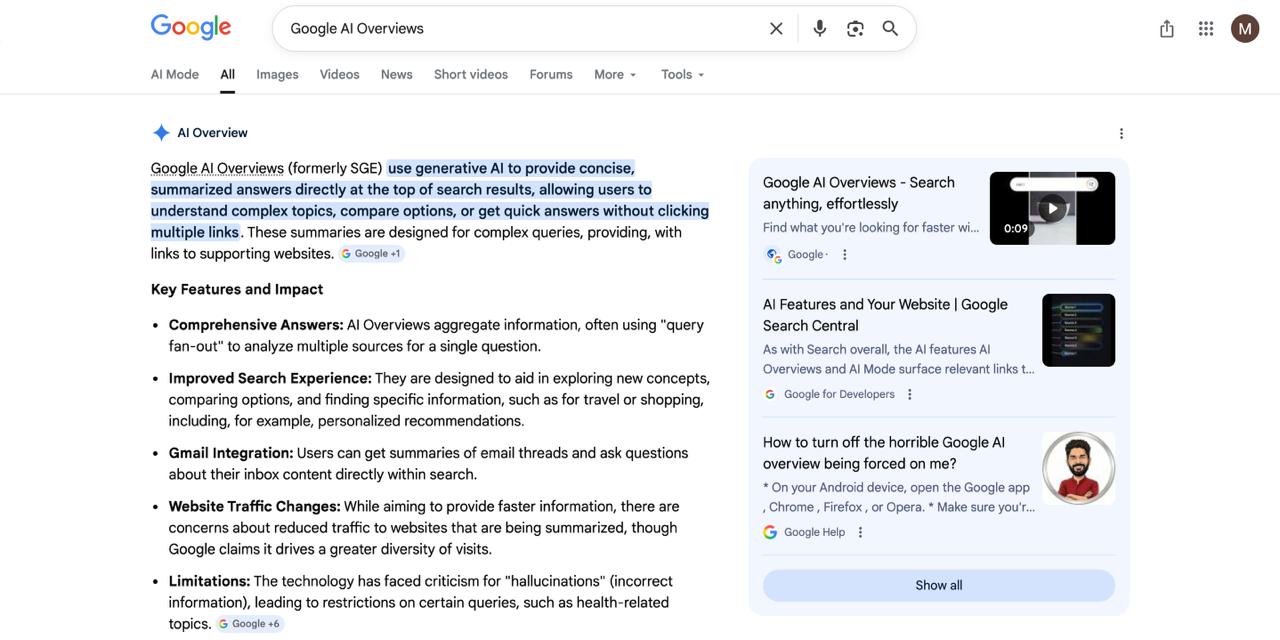Click the Google for Developers source label
The image size is (1280, 640).
[x=839, y=395]
